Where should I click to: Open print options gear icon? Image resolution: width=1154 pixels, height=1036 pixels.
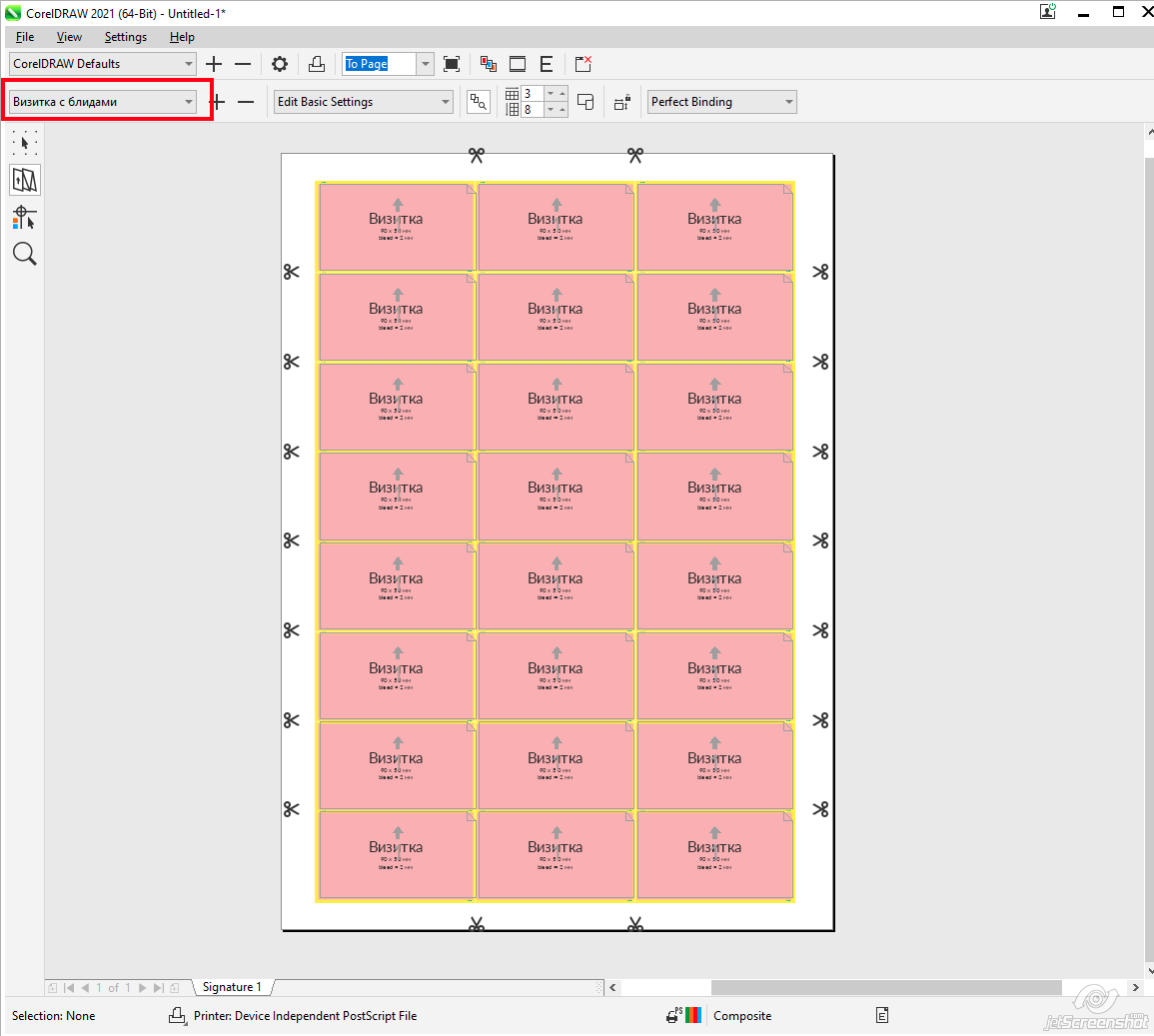pos(280,64)
